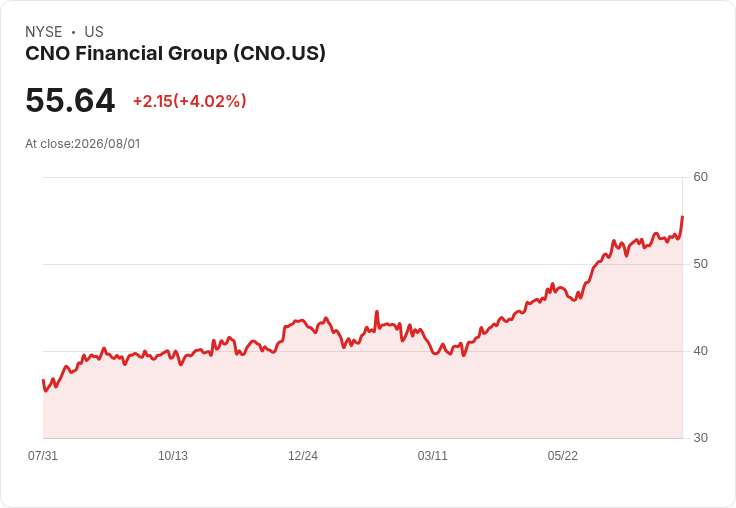
Task: Click the At close:2026/08/01 date text
Action: tap(83, 144)
